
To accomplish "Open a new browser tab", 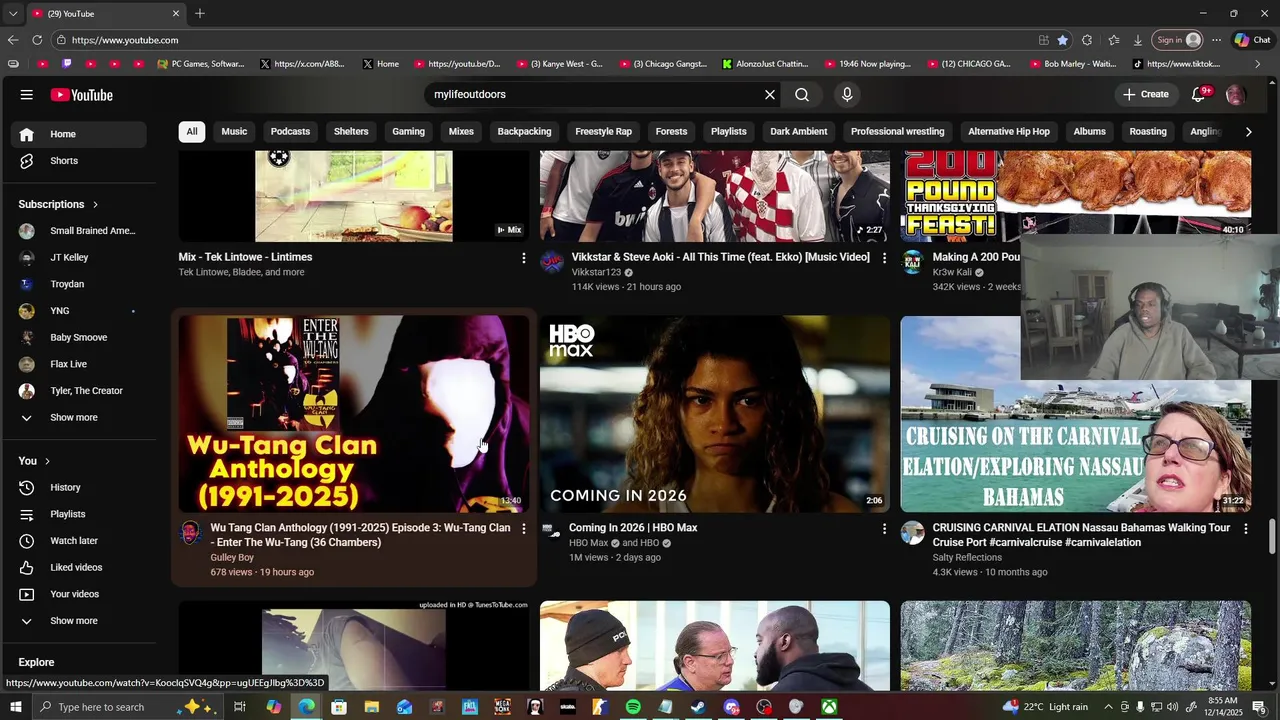I will [x=200, y=13].
